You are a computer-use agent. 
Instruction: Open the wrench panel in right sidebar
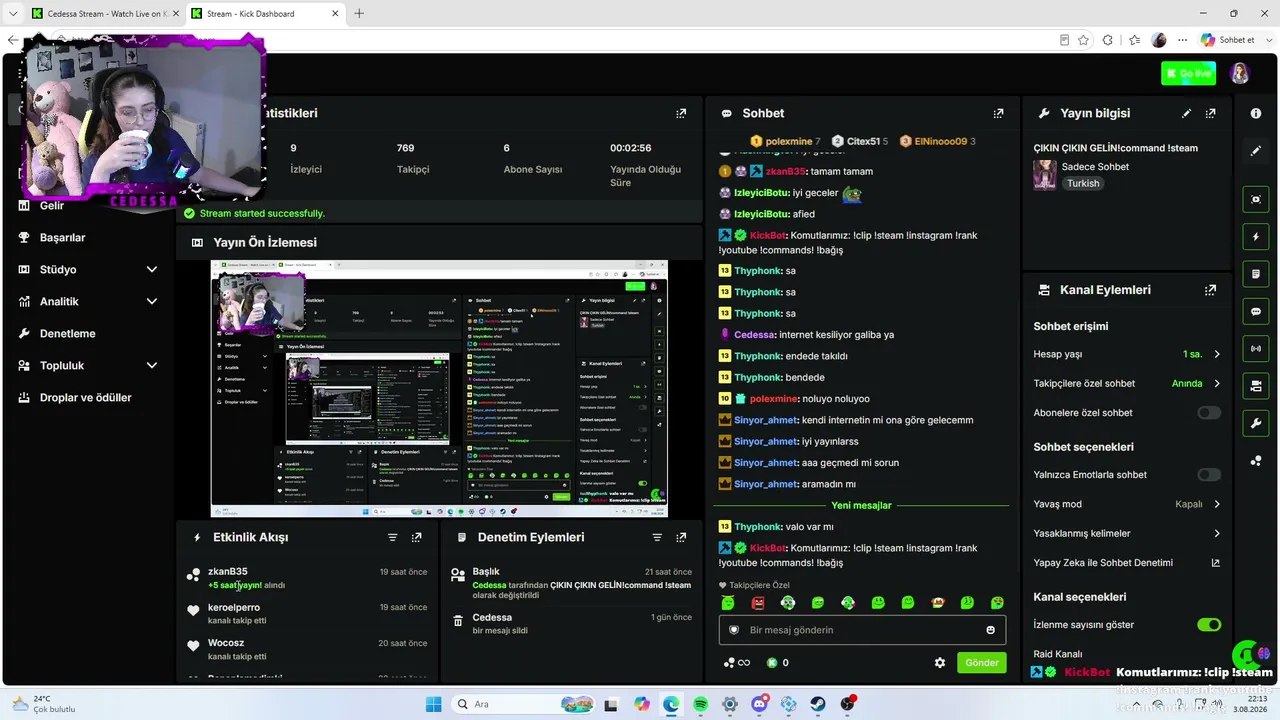[1256, 423]
